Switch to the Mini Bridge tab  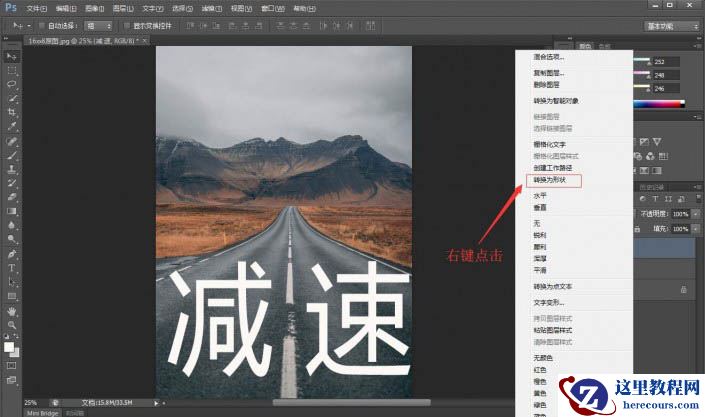tap(43, 413)
